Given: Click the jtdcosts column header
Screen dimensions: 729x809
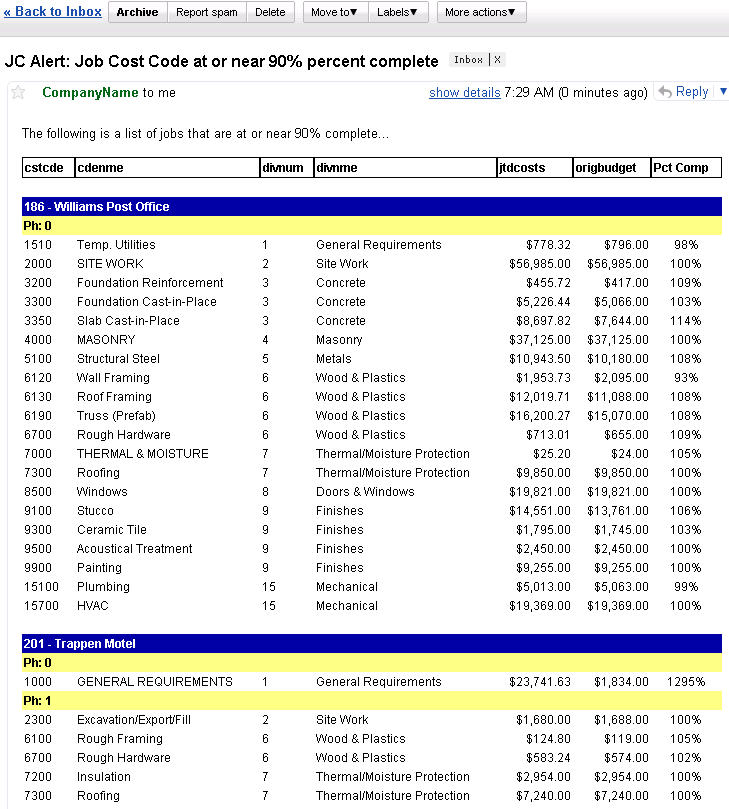Looking at the screenshot, I should click(x=522, y=168).
